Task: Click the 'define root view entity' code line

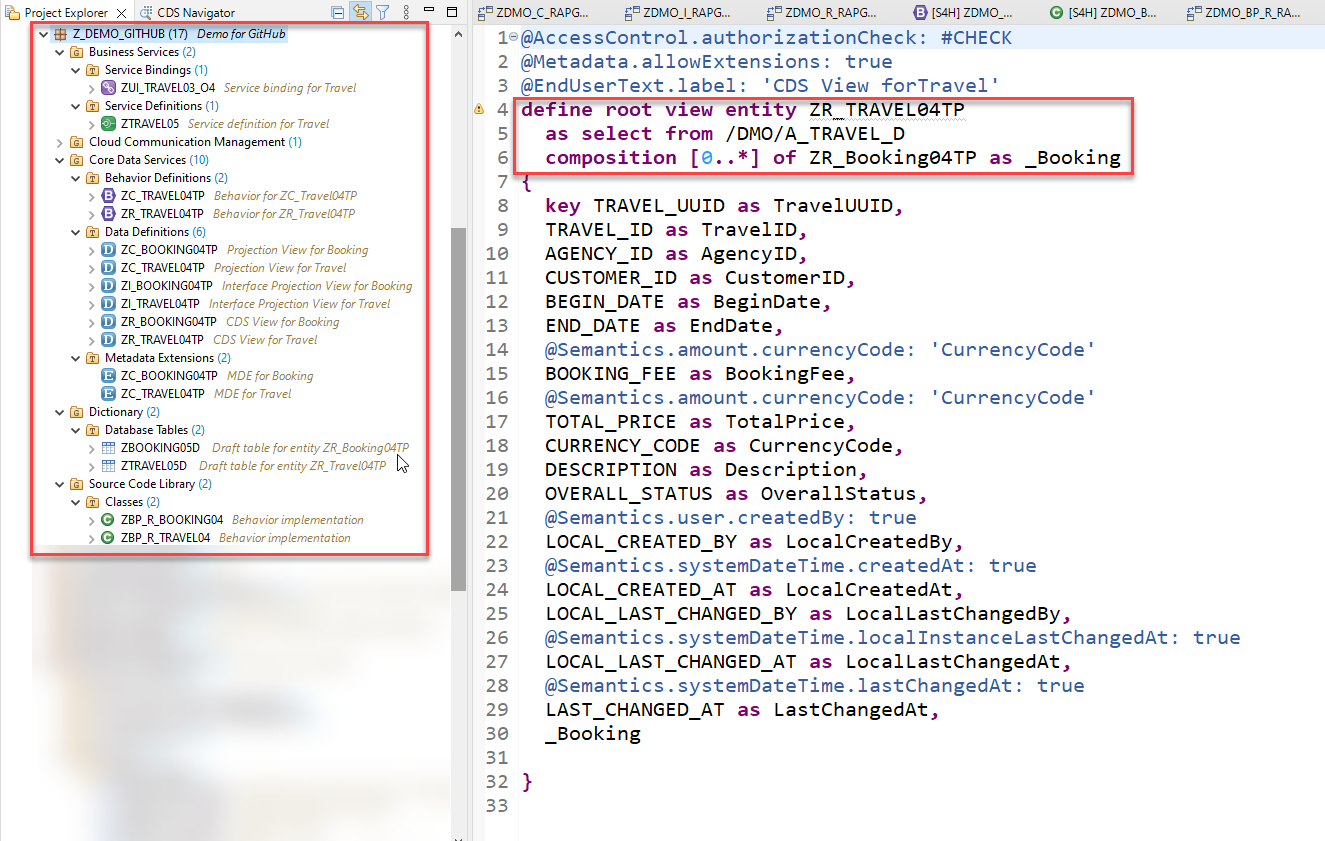Action: click(x=743, y=110)
